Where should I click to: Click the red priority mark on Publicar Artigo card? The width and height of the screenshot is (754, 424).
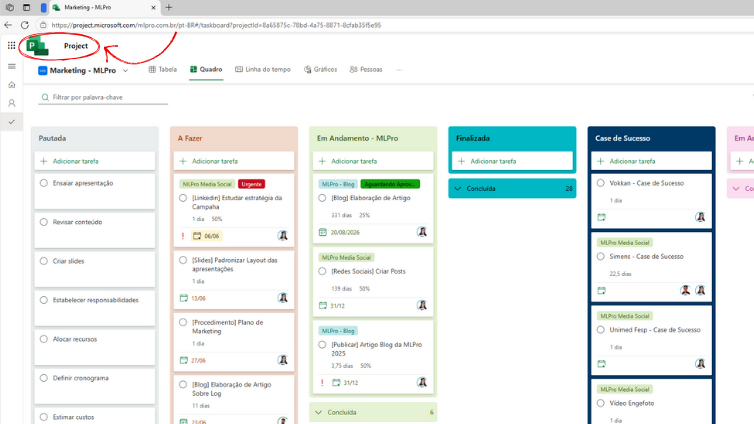click(x=322, y=383)
